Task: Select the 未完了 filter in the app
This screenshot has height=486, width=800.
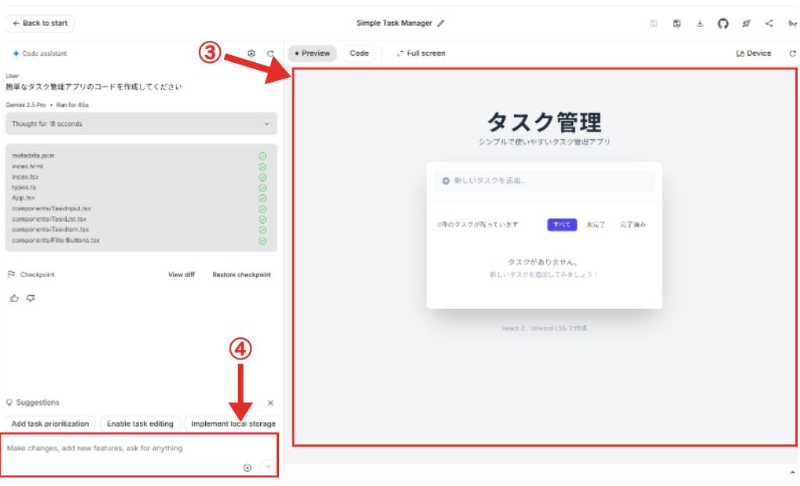Action: click(x=595, y=224)
